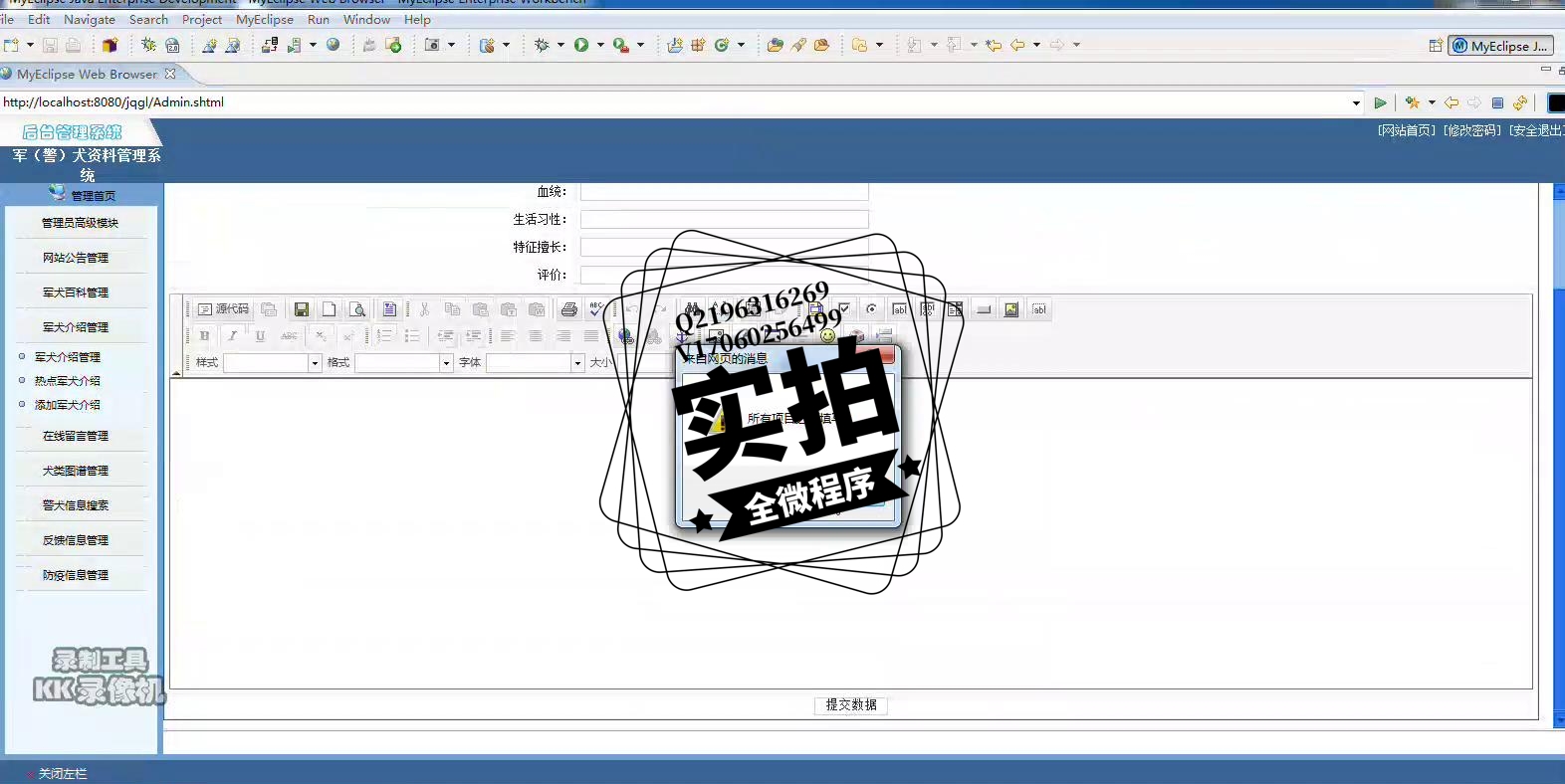This screenshot has width=1565, height=784.
Task: Click the green Run icon in toolbar
Action: tap(581, 45)
